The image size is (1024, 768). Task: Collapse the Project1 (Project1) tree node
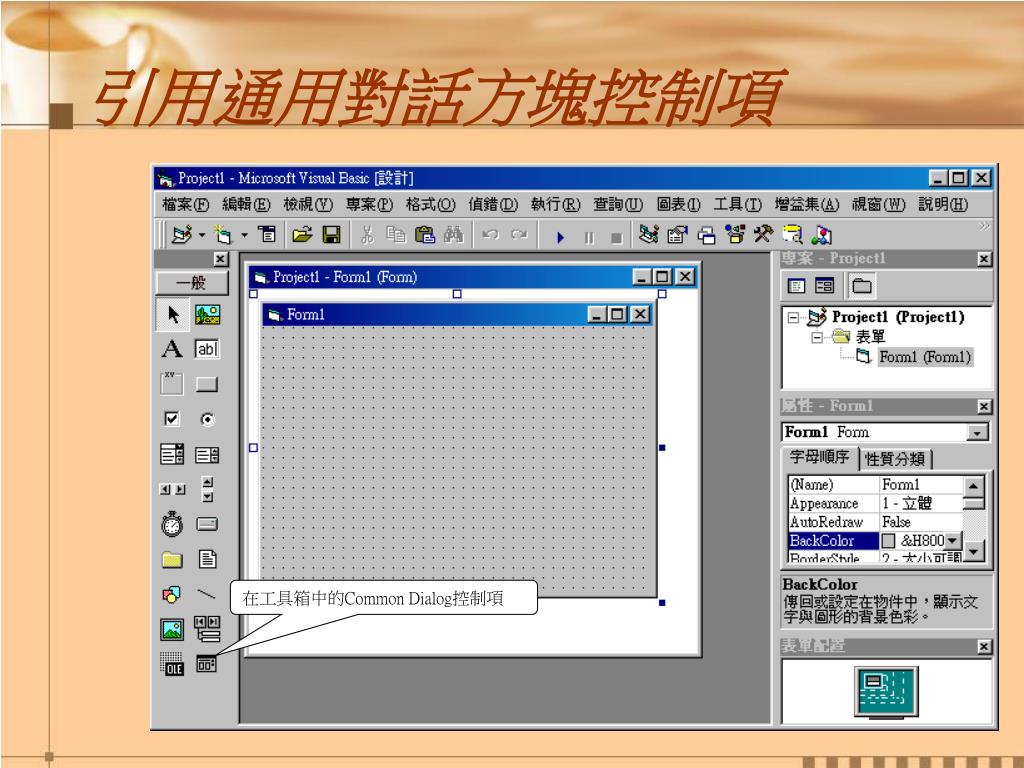(x=793, y=317)
